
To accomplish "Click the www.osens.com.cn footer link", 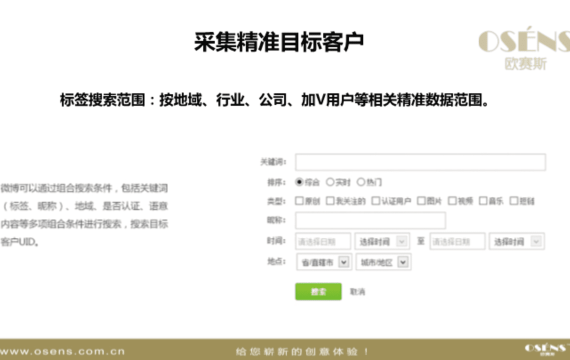I will tap(63, 351).
